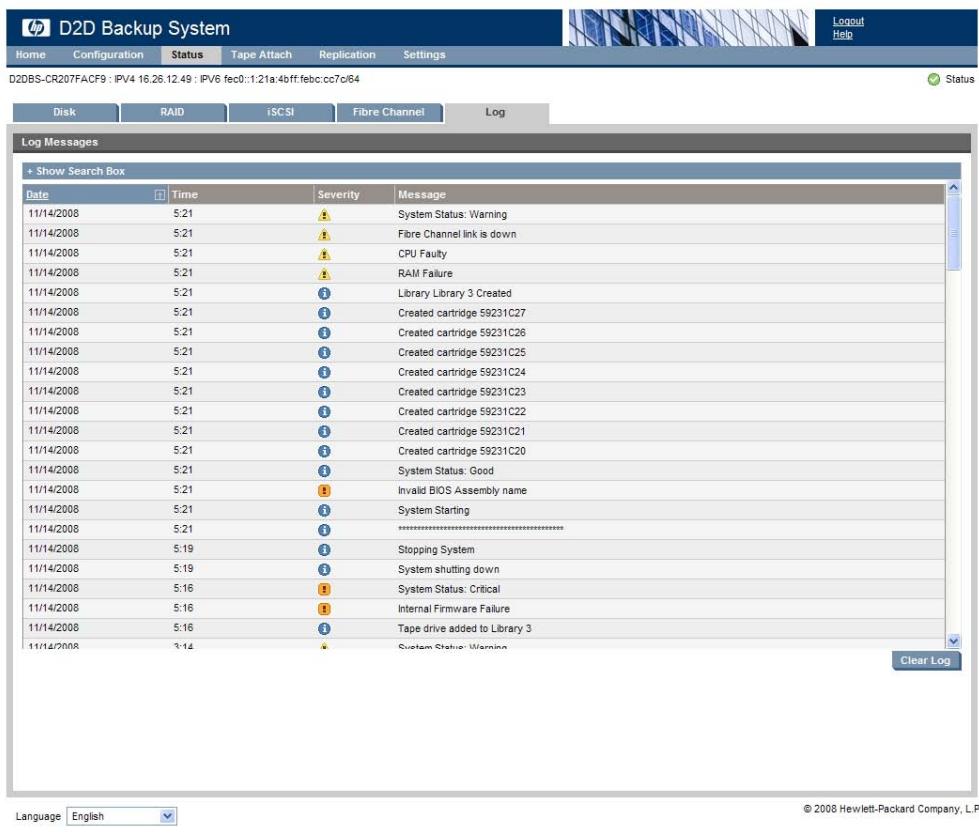Click warning icon for Fibre Channel link down

tap(324, 235)
